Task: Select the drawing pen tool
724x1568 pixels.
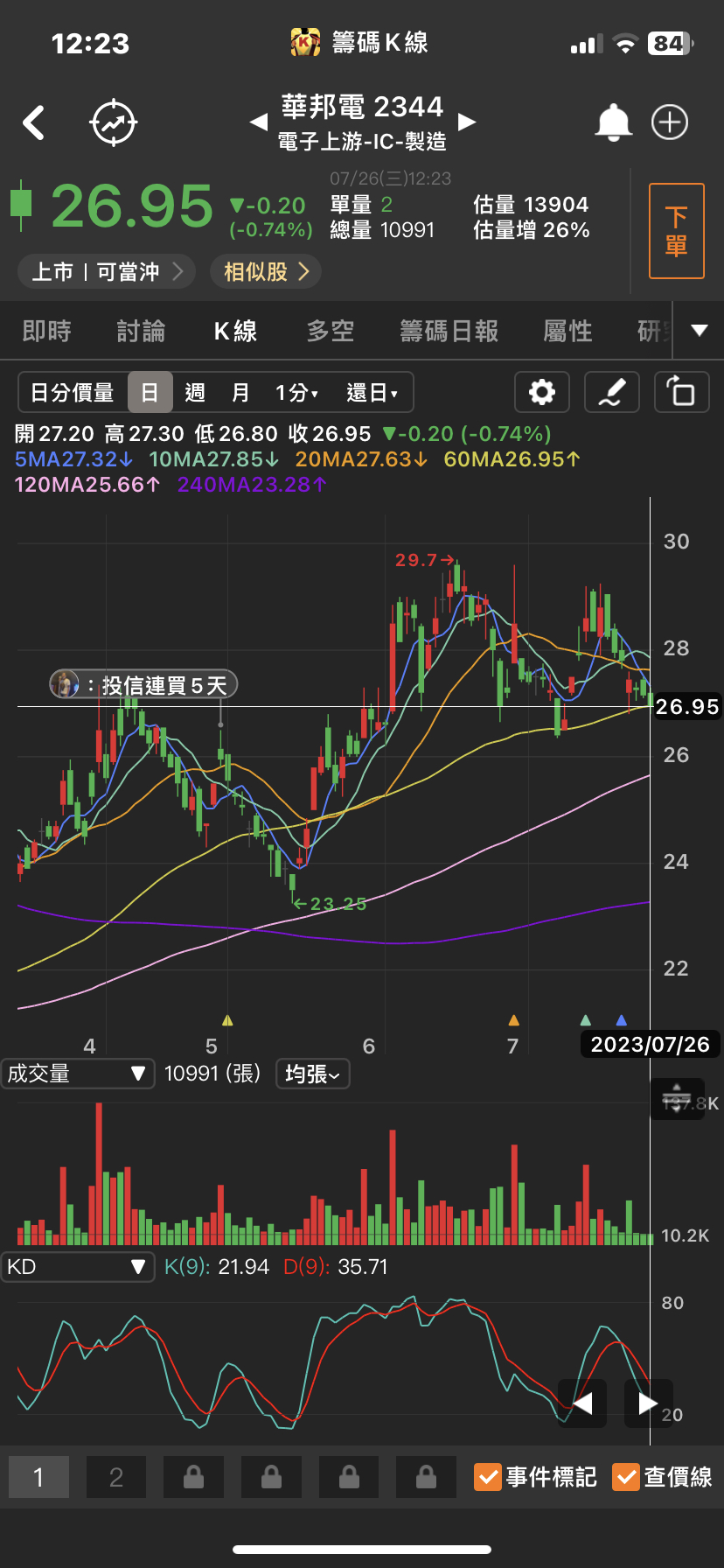Action: click(x=611, y=392)
